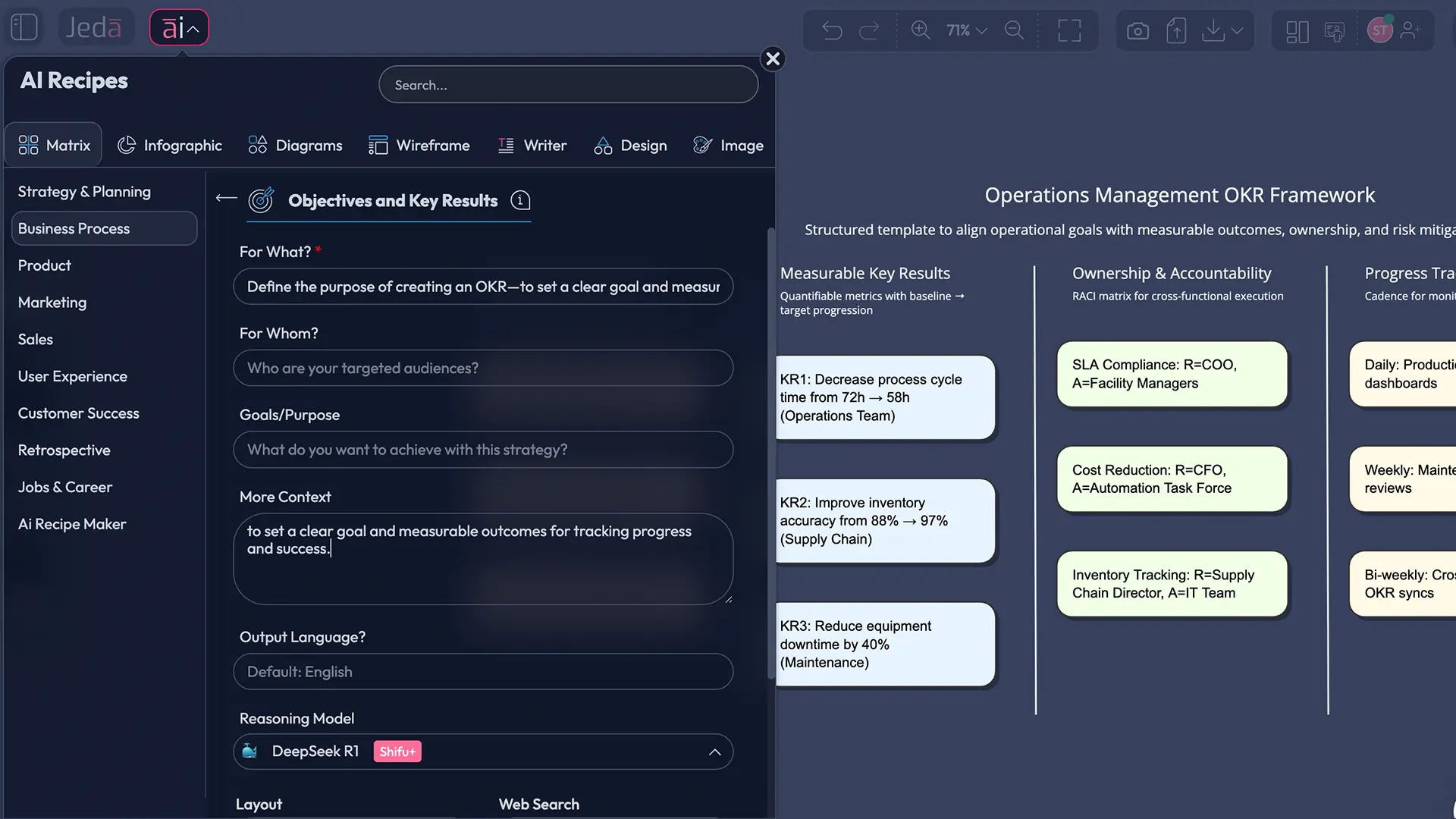Undo the last action
This screenshot has width=1456, height=819.
click(832, 30)
